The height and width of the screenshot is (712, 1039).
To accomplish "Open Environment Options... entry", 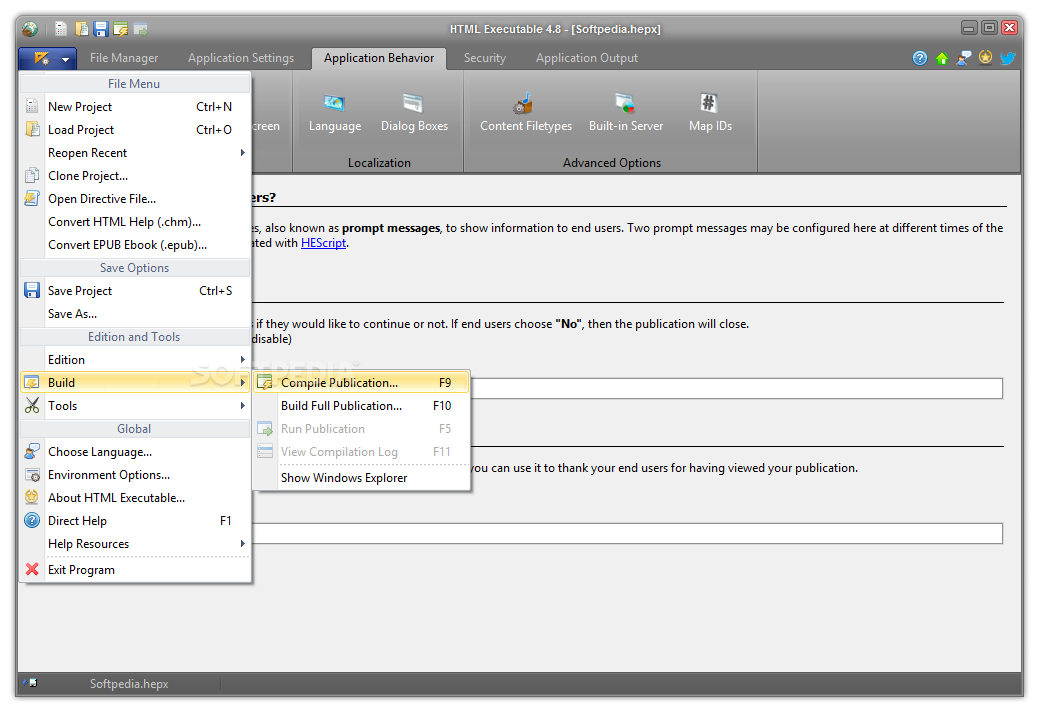I will coord(135,475).
